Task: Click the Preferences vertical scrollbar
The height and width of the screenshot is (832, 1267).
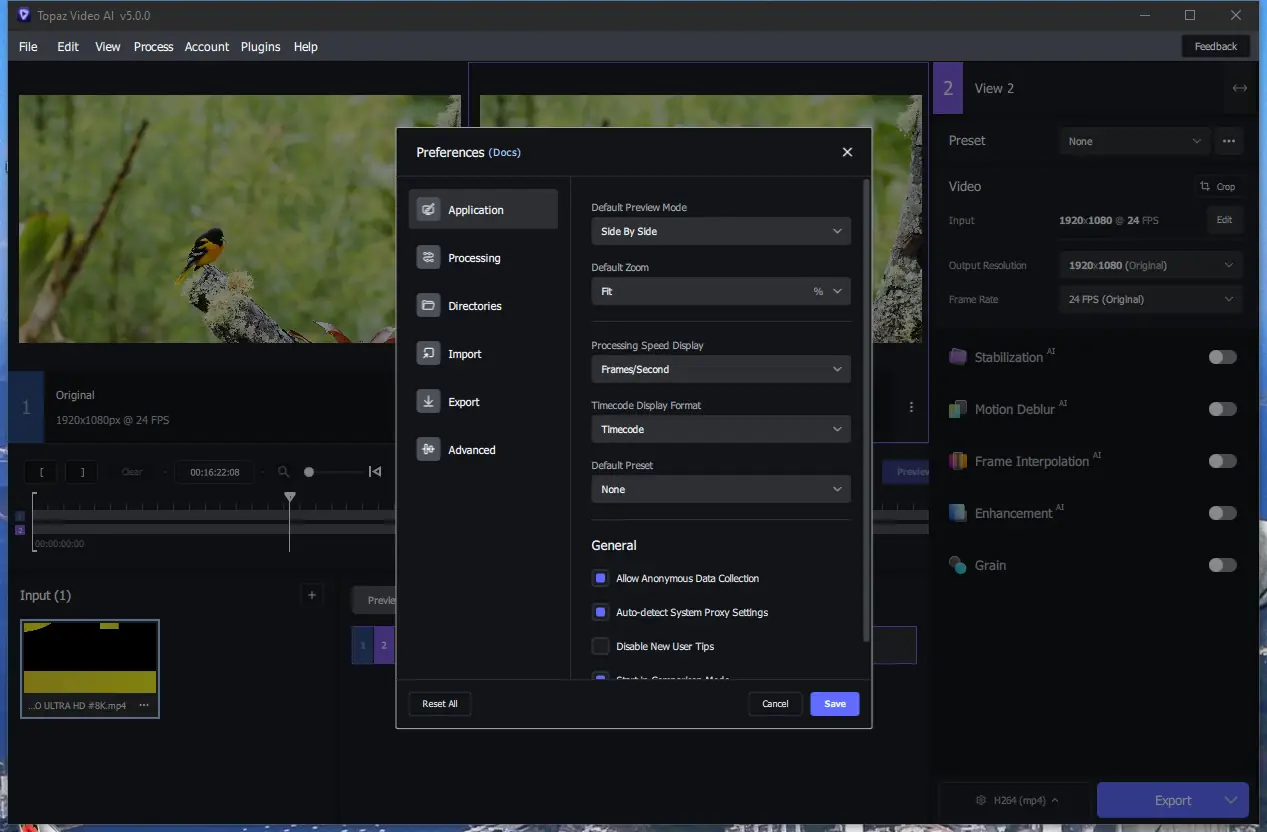Action: click(x=866, y=410)
